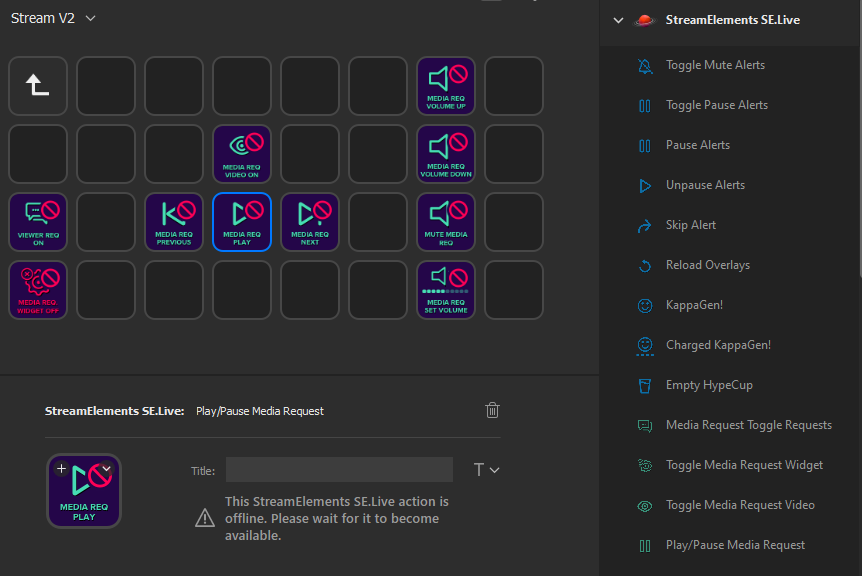Select the Media Req Video On key
This screenshot has height=576, width=862.
tap(242, 154)
